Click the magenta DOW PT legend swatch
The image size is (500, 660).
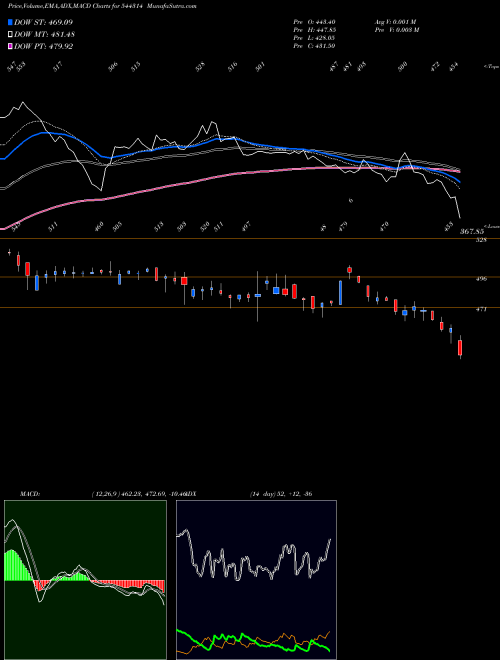pyautogui.click(x=10, y=46)
